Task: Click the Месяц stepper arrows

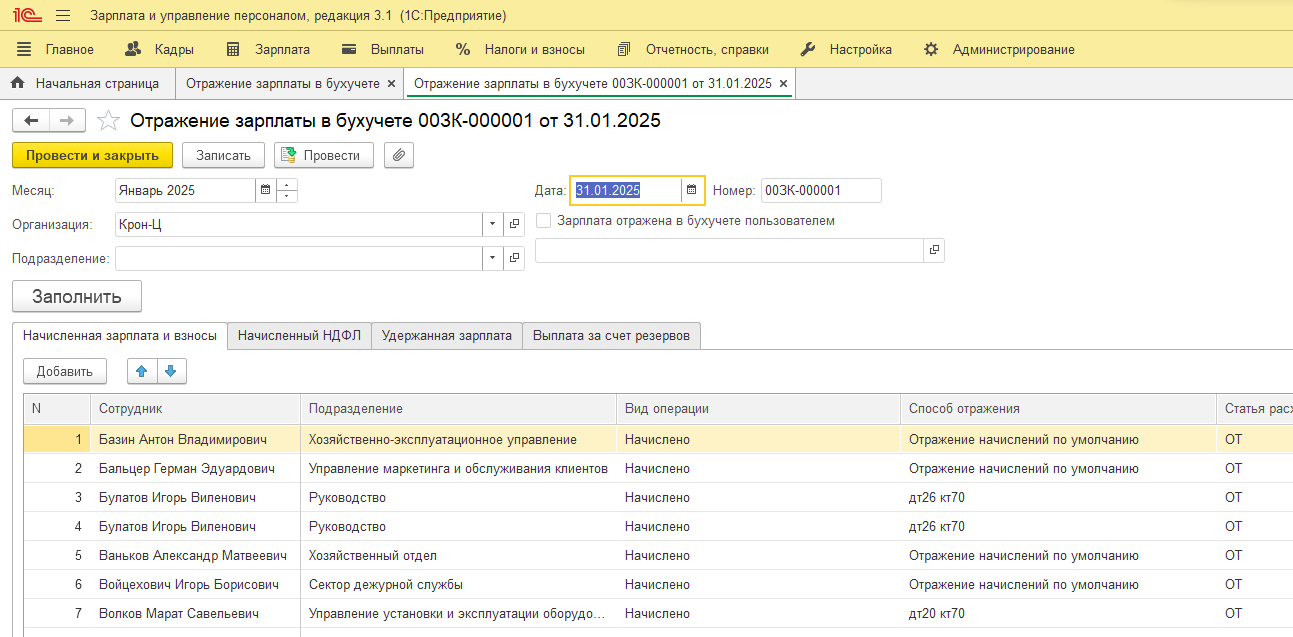Action: click(287, 190)
